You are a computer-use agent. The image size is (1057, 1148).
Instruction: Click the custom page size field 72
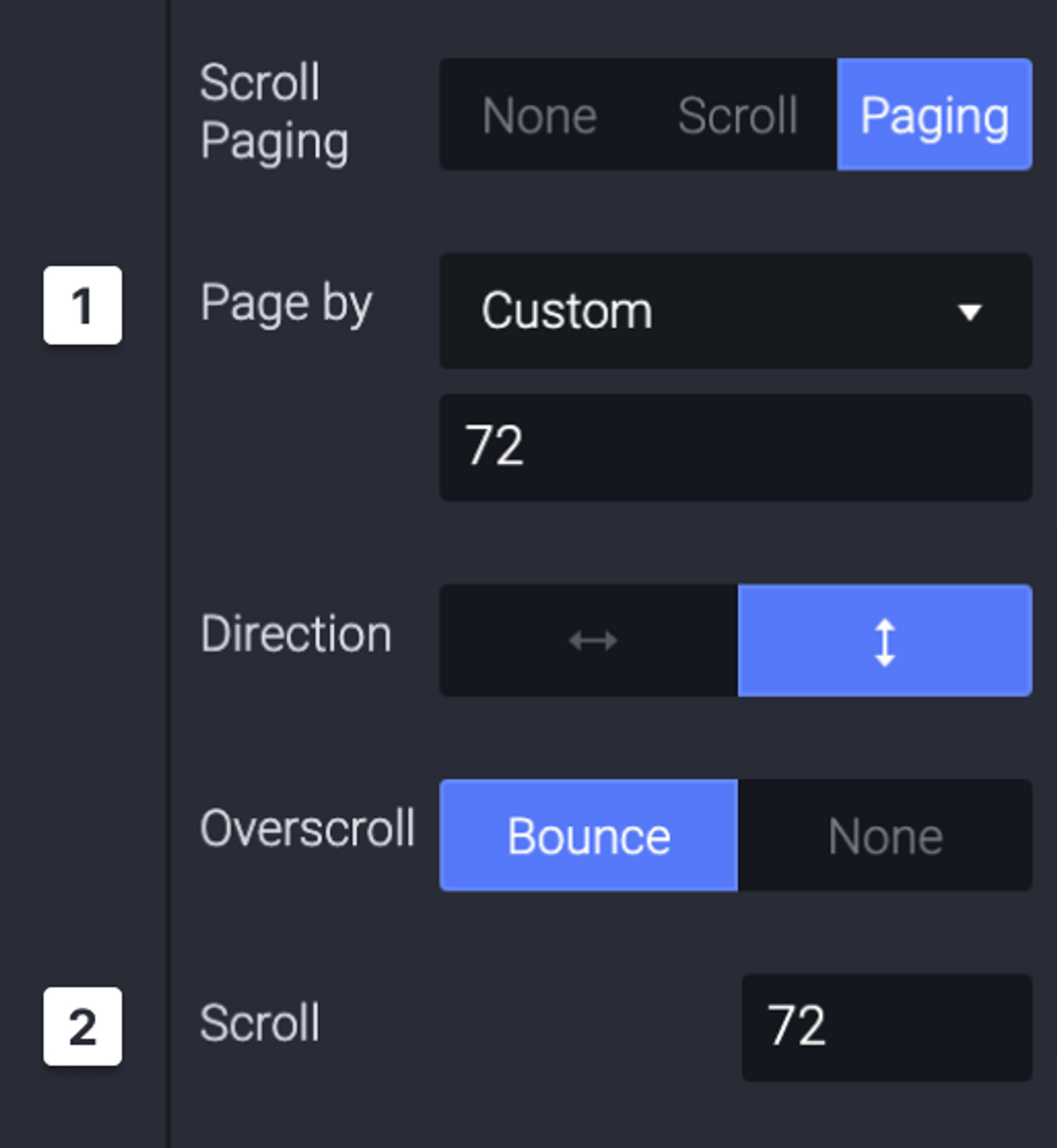click(x=736, y=447)
